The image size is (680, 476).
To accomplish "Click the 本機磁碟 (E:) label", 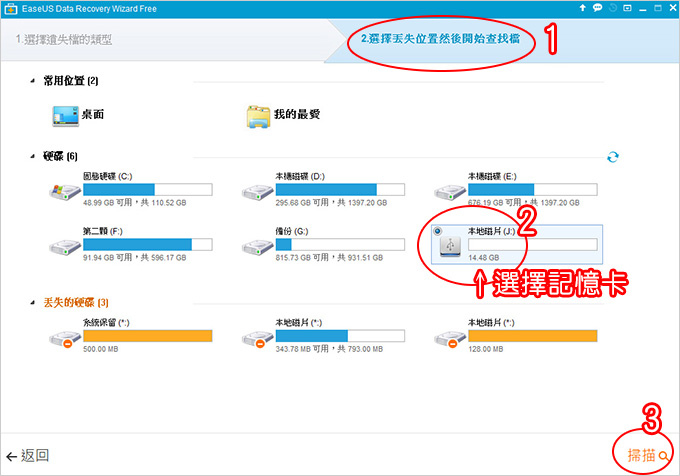I will (492, 176).
